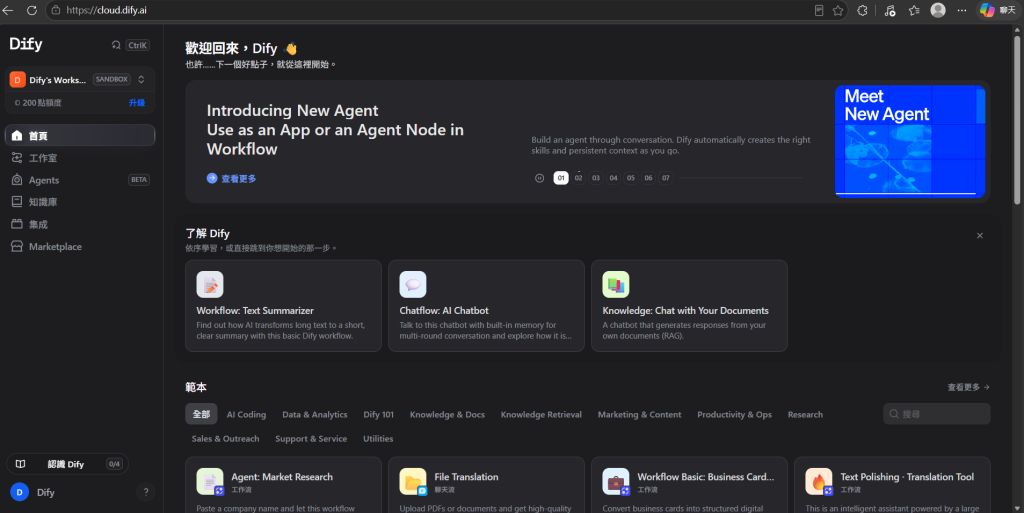Select the Workflow: Text Summarizer icon

coord(210,285)
